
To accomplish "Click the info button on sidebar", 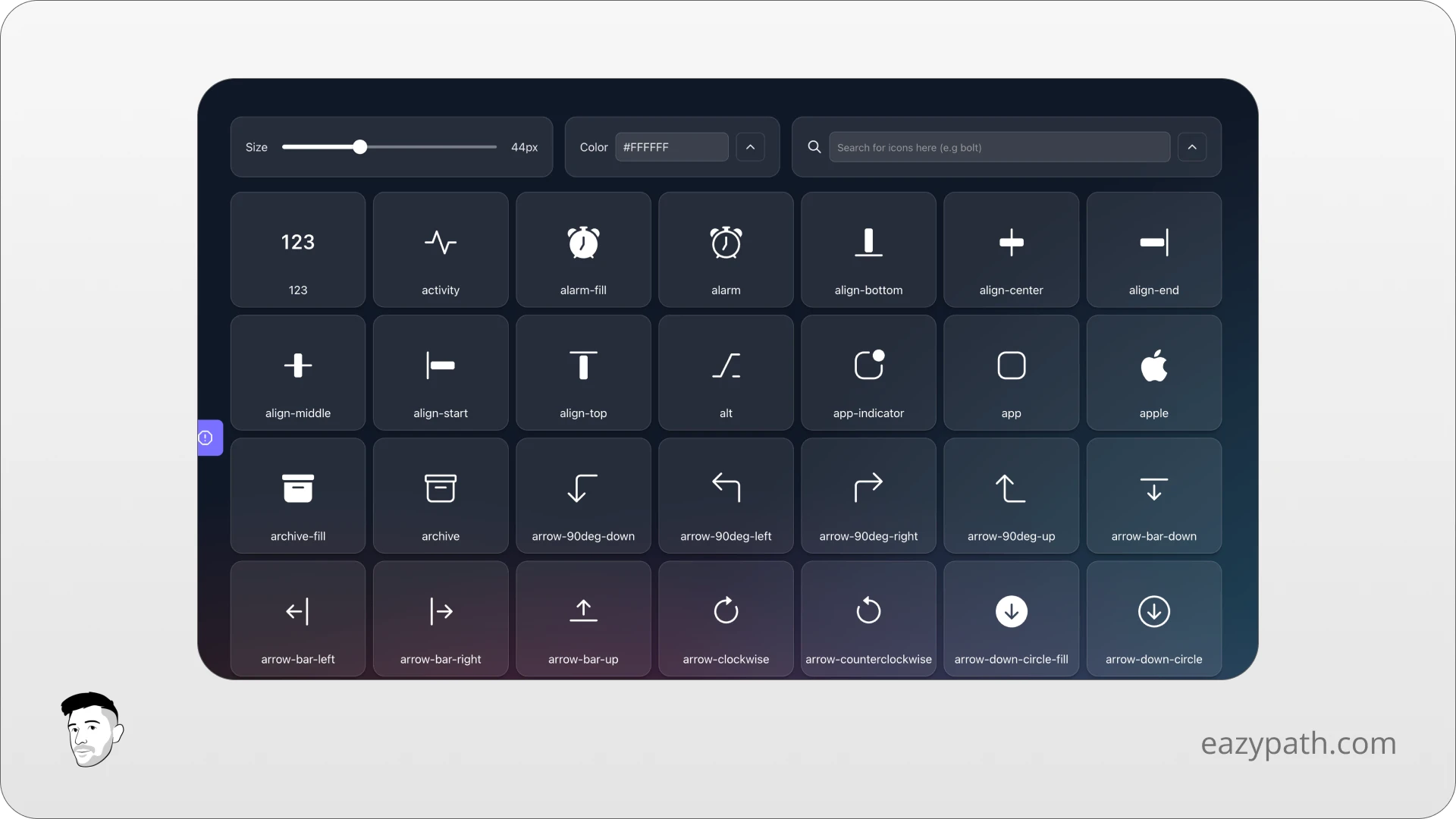I will [x=205, y=437].
